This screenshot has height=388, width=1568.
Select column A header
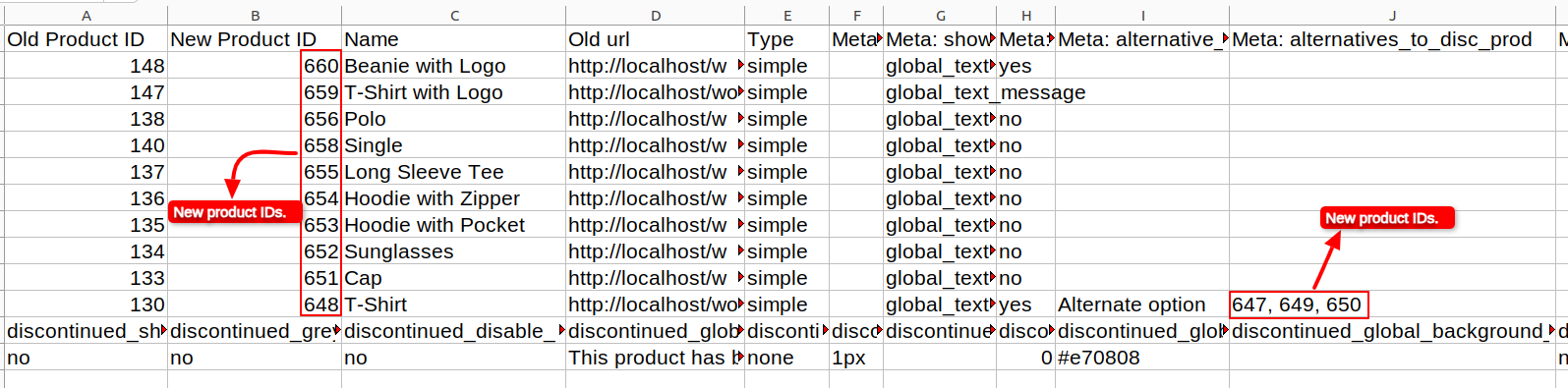(x=86, y=16)
